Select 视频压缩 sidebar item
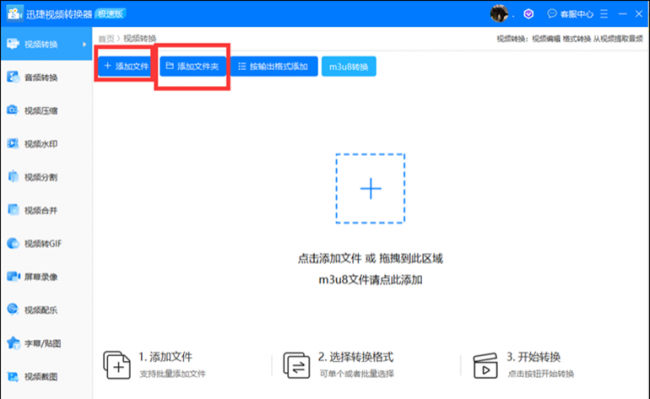The width and height of the screenshot is (650, 399). coord(46,111)
